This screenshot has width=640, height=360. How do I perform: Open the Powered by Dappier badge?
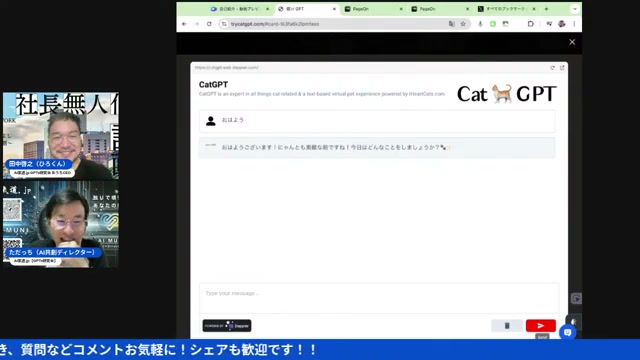pos(227,325)
